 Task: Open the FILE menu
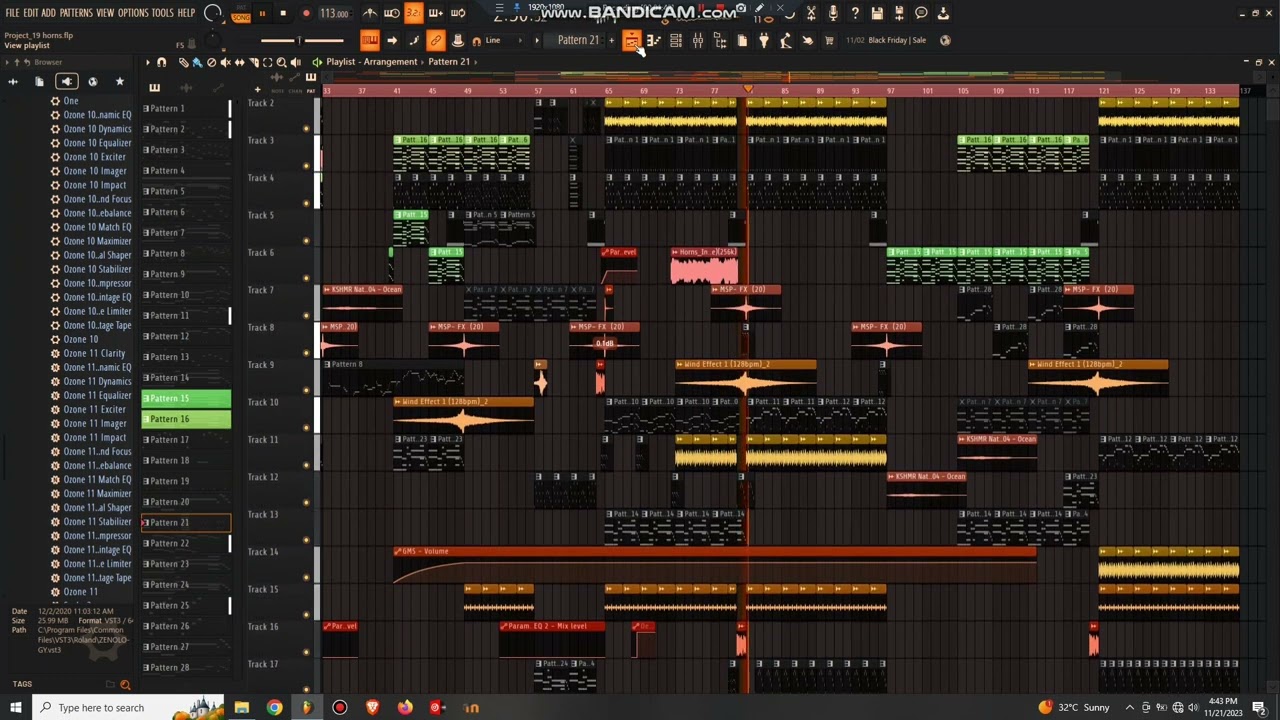pyautogui.click(x=13, y=13)
